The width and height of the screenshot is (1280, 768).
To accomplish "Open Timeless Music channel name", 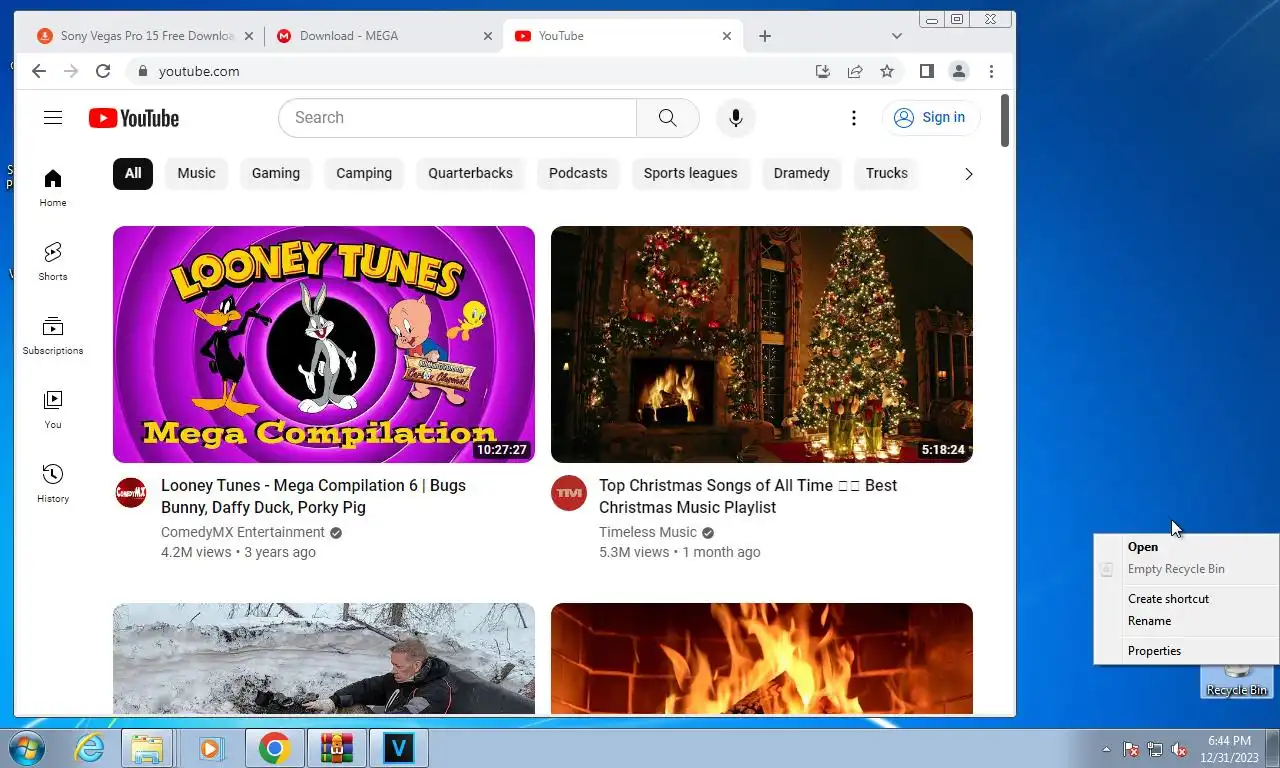I will coord(648,532).
